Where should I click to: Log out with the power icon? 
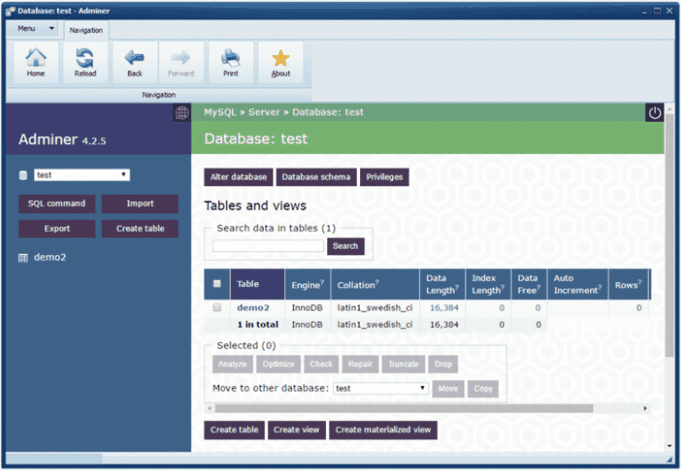coord(655,113)
